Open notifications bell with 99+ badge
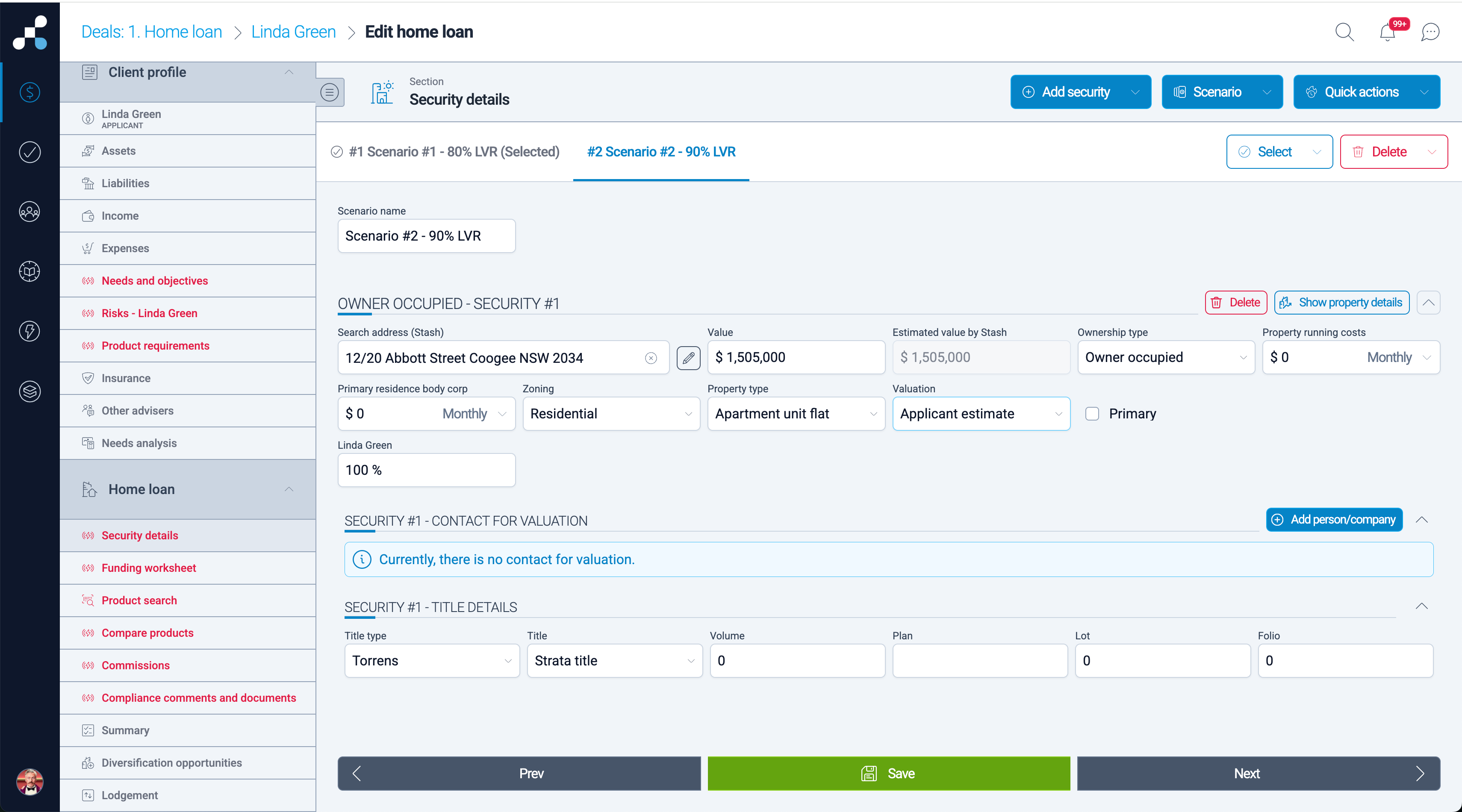This screenshot has height=812, width=1462. click(x=1387, y=32)
